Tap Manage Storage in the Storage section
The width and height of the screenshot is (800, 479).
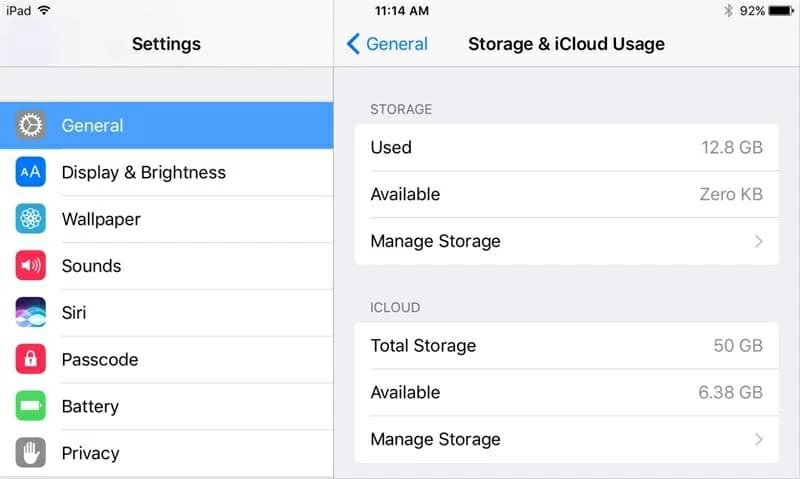click(435, 241)
